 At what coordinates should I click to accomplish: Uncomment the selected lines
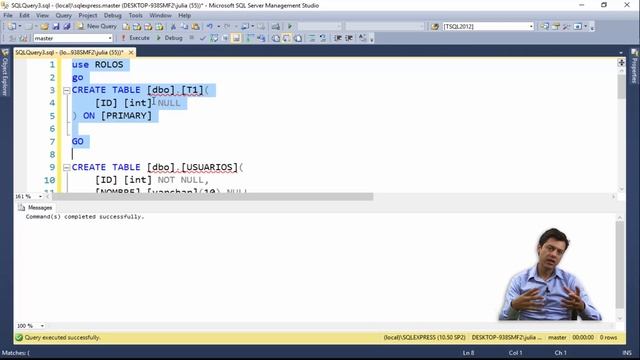point(322,38)
